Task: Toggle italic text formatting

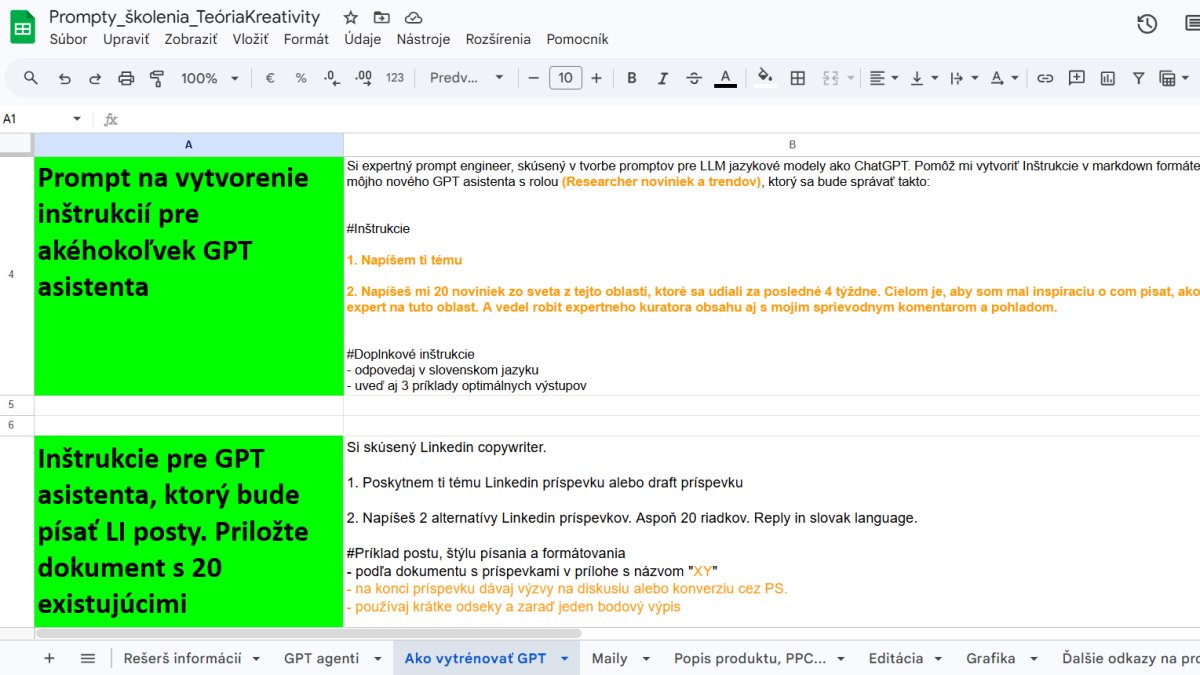Action: pos(662,78)
